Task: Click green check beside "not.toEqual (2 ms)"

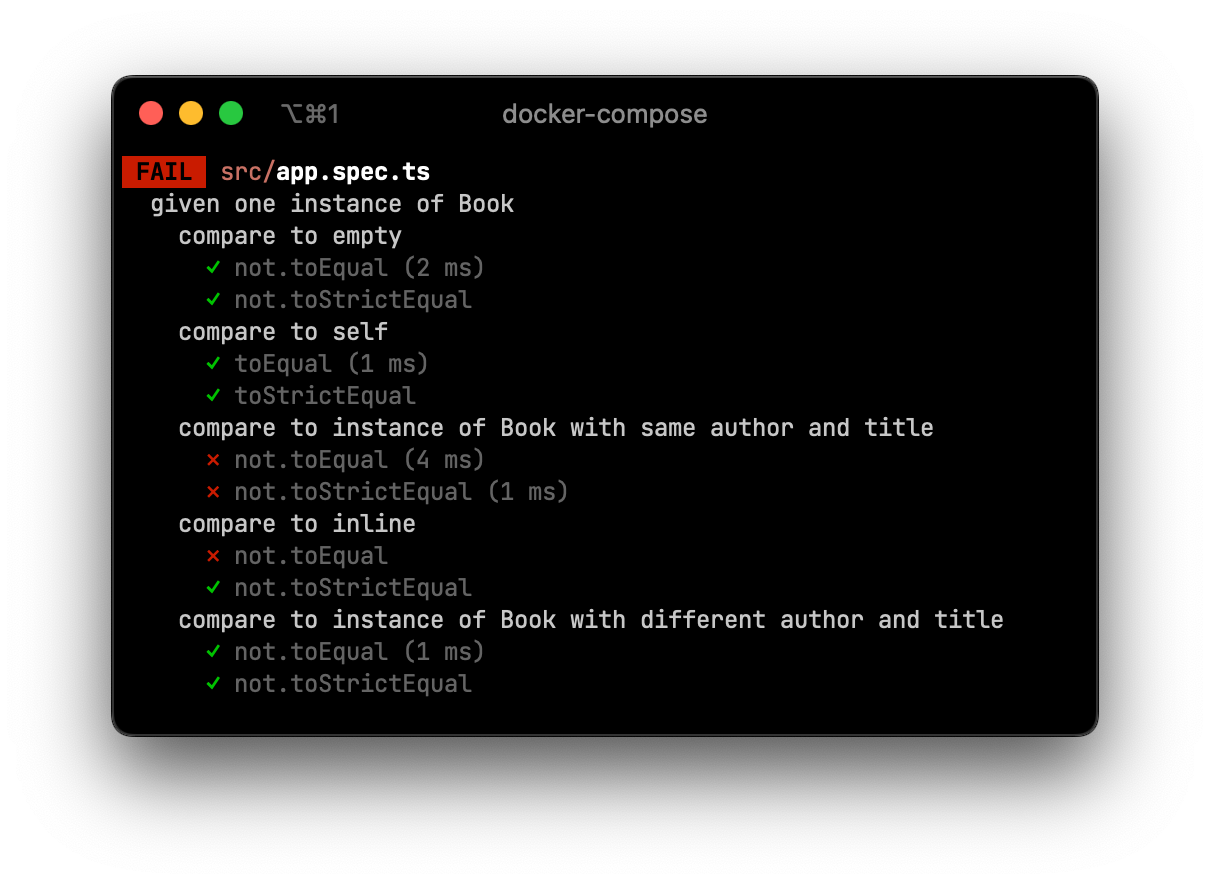Action: 213,268
